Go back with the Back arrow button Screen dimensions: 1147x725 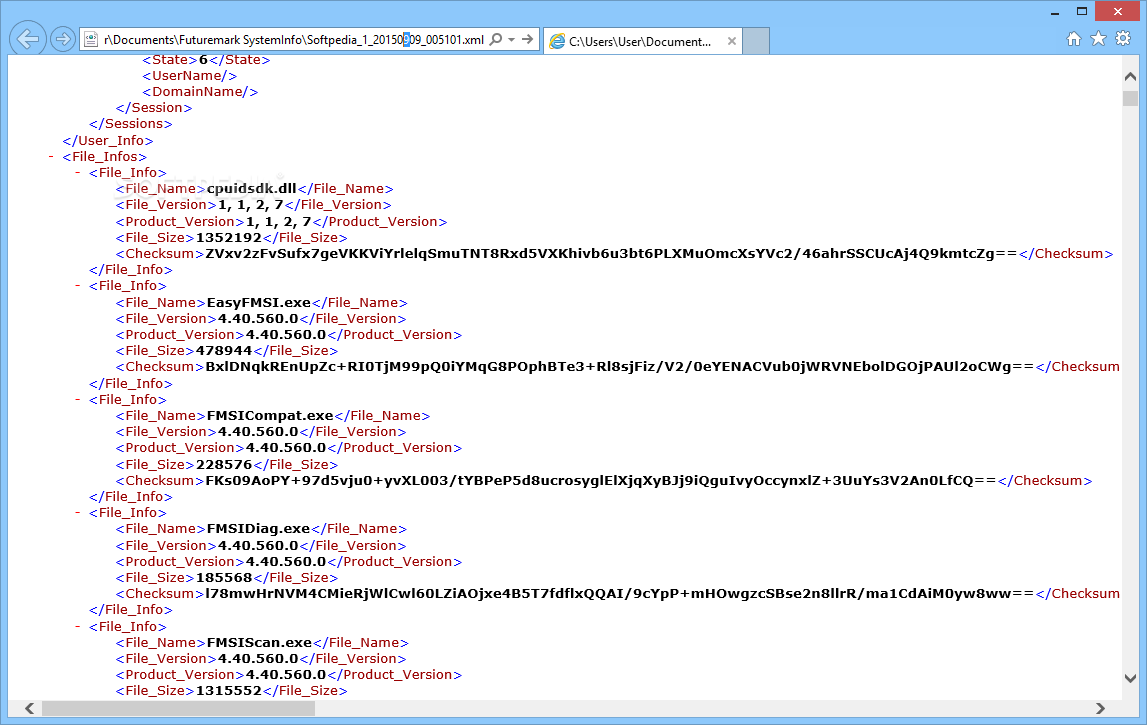click(x=28, y=39)
